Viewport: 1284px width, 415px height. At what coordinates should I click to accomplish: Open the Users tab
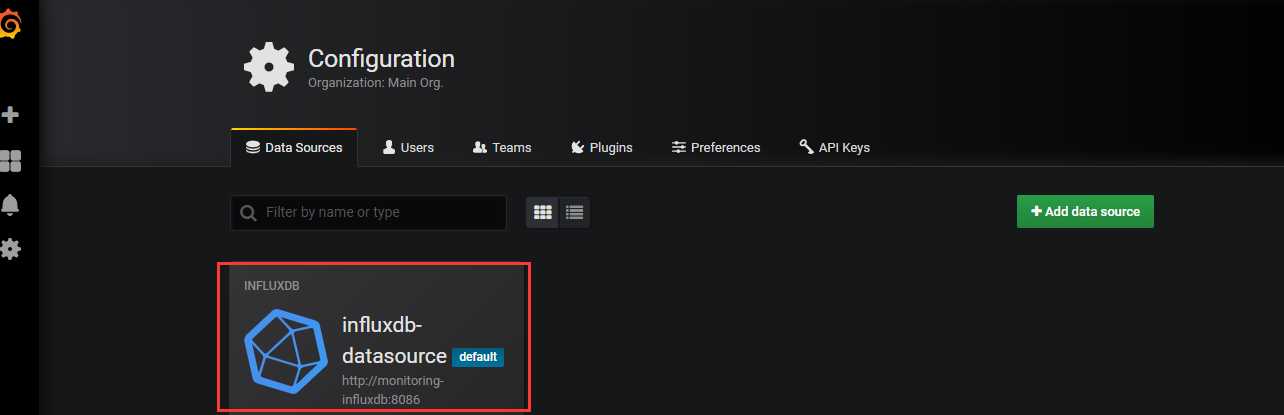pos(408,147)
